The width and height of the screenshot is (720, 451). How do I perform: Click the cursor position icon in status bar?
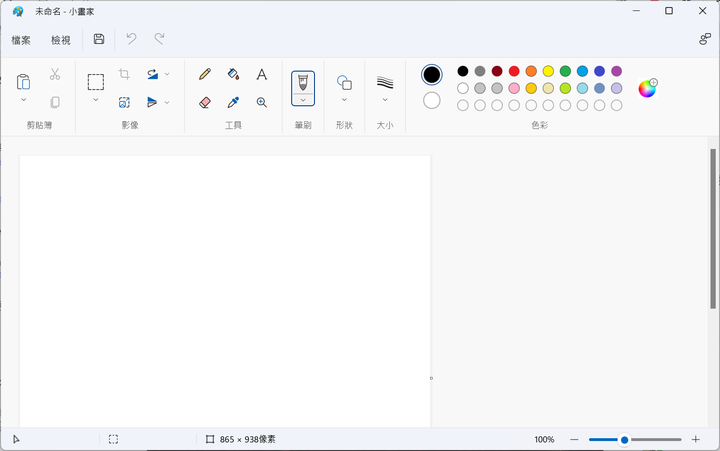point(16,440)
